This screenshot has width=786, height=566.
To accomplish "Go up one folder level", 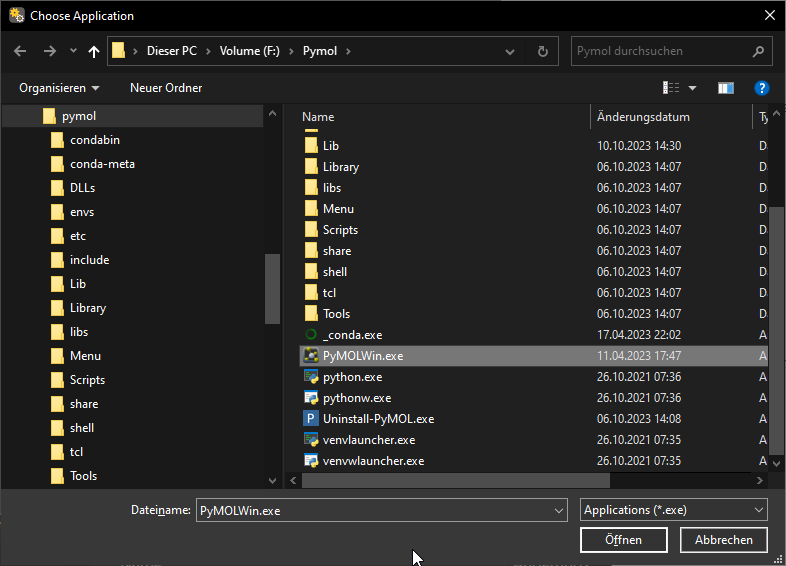I will click(94, 51).
